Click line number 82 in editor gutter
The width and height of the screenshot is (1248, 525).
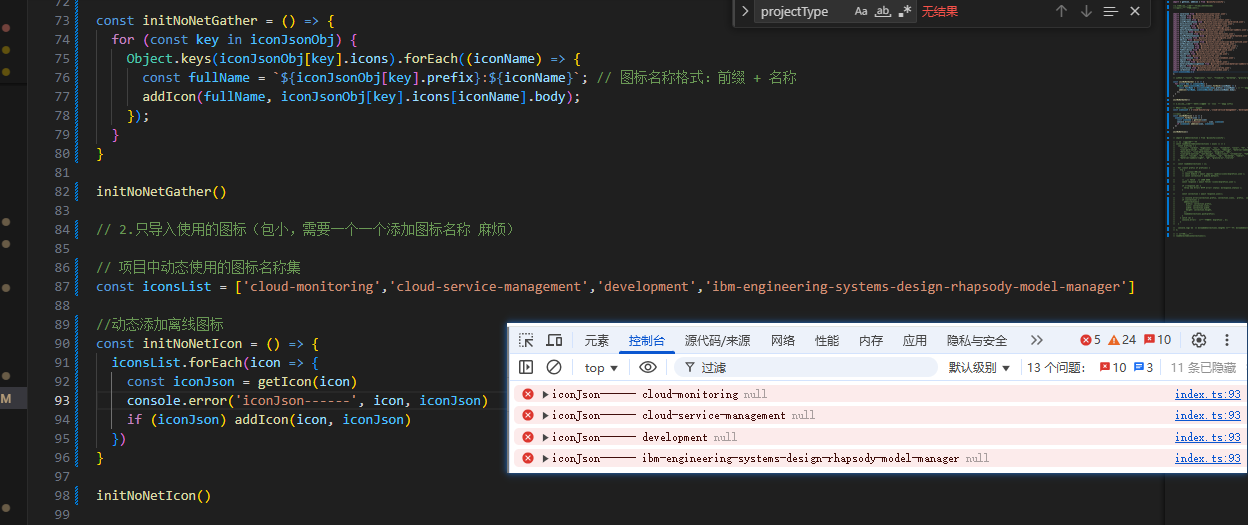62,191
